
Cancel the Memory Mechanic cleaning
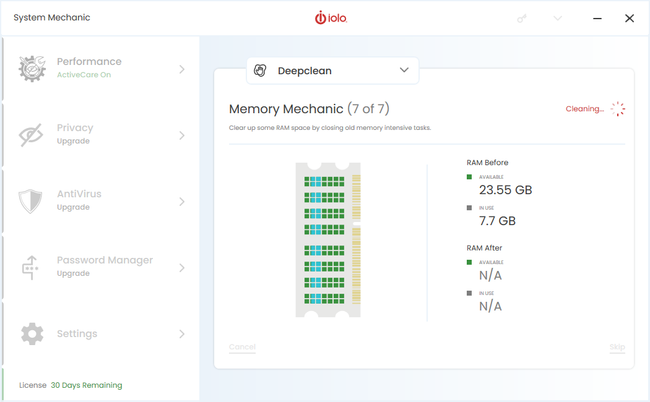pos(242,347)
